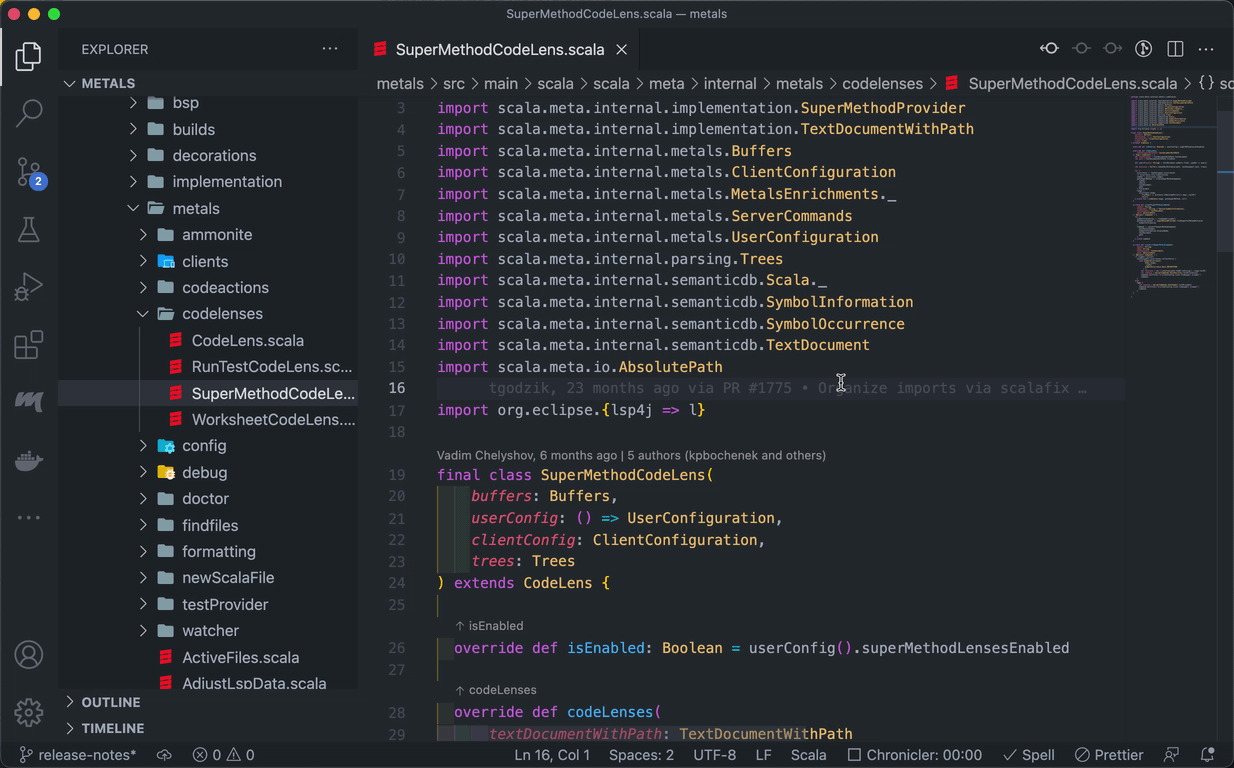The image size is (1234, 768).
Task: Show additional views ellipsis in activity bar
Action: coord(29,517)
